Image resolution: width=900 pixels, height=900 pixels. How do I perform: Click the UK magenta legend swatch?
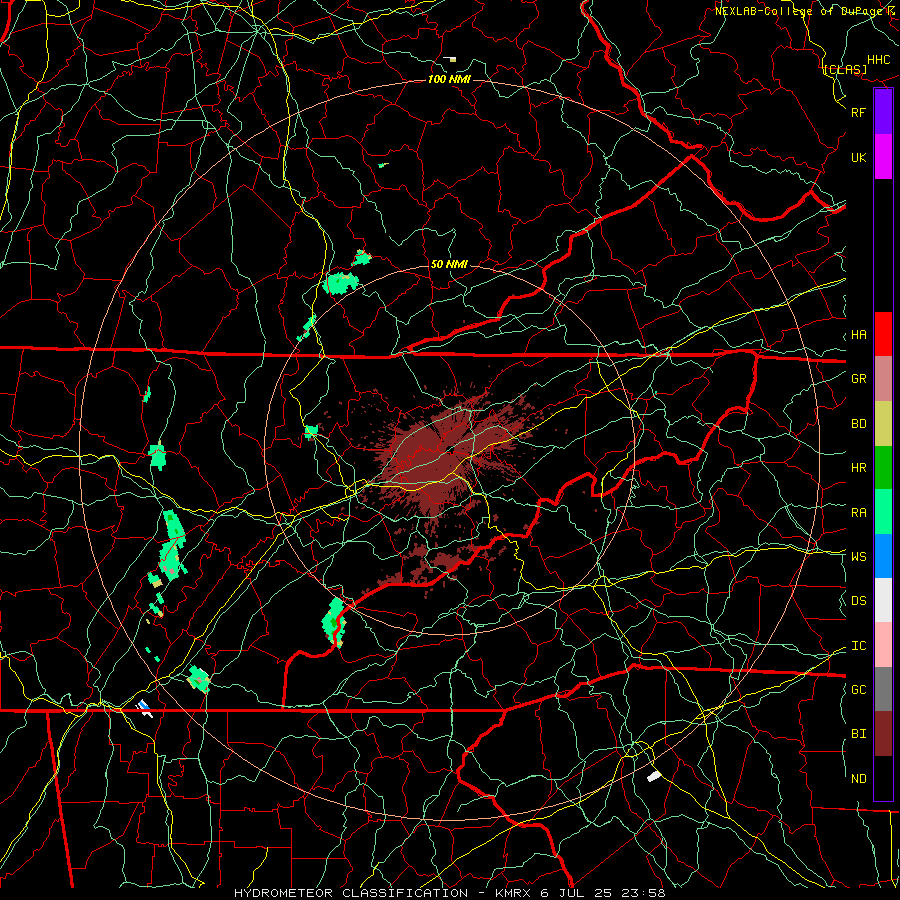pyautogui.click(x=883, y=157)
